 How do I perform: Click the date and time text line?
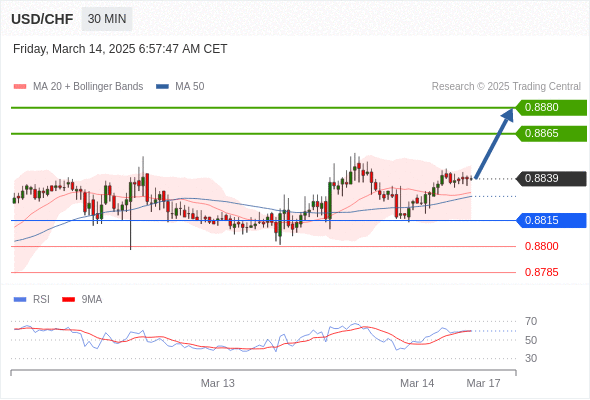(120, 49)
